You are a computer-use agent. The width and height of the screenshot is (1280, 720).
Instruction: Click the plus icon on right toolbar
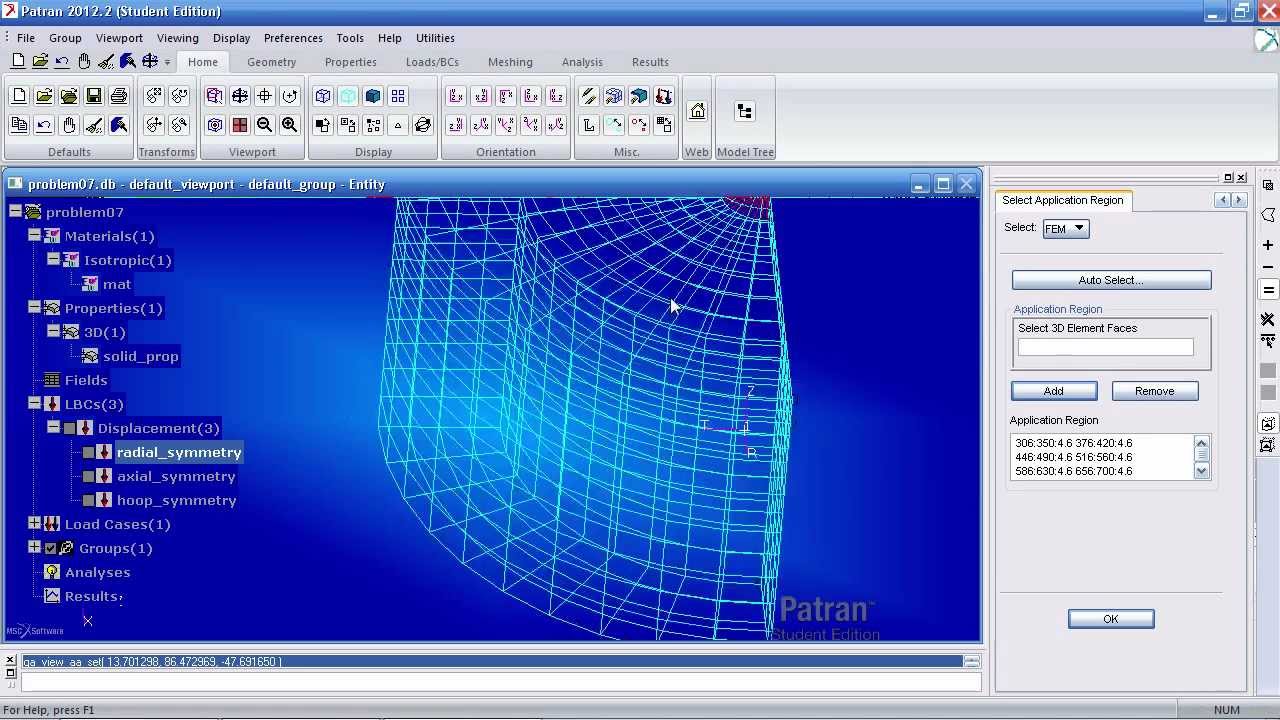[x=1268, y=245]
